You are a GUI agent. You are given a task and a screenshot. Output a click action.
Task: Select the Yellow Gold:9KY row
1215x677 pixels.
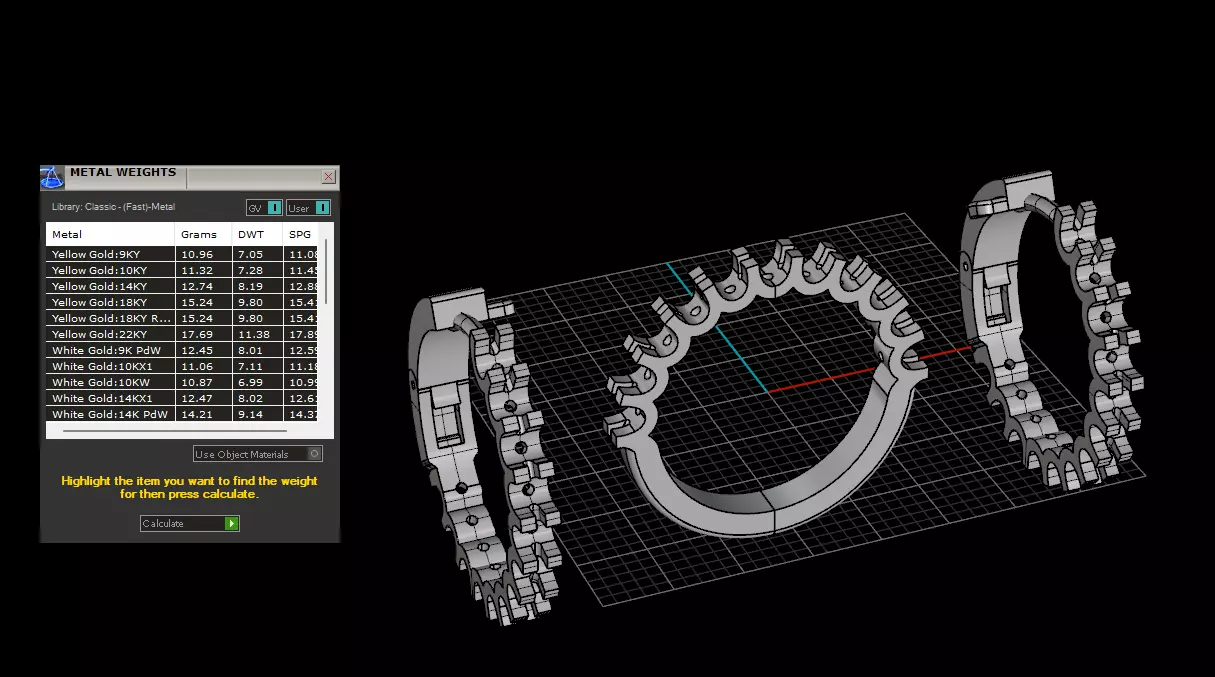pyautogui.click(x=182, y=254)
